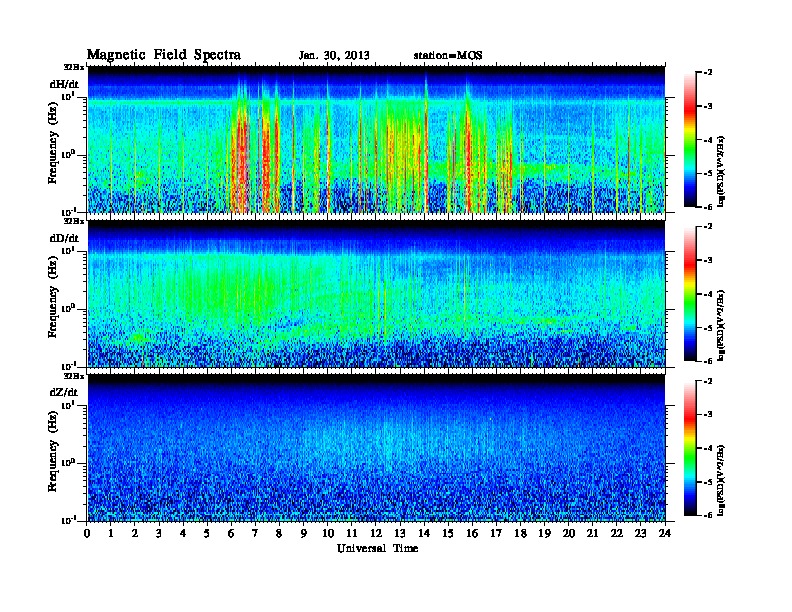Click the log(PSD) label beside dZ/dt color scale
Image resolution: width=792 pixels, height=612 pixels.
(721, 480)
